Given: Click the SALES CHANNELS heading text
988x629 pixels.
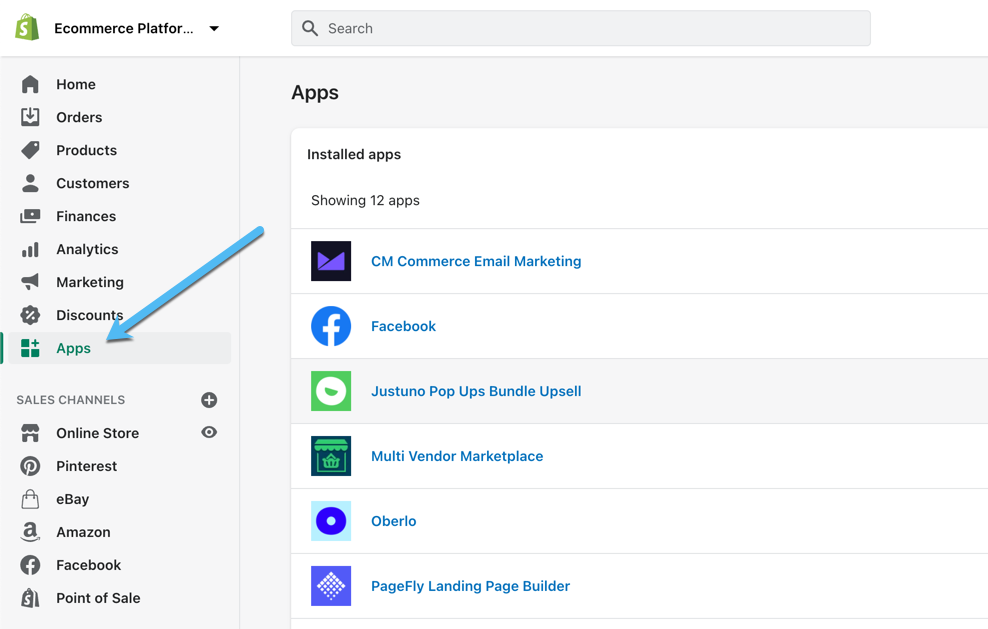Looking at the screenshot, I should (71, 400).
